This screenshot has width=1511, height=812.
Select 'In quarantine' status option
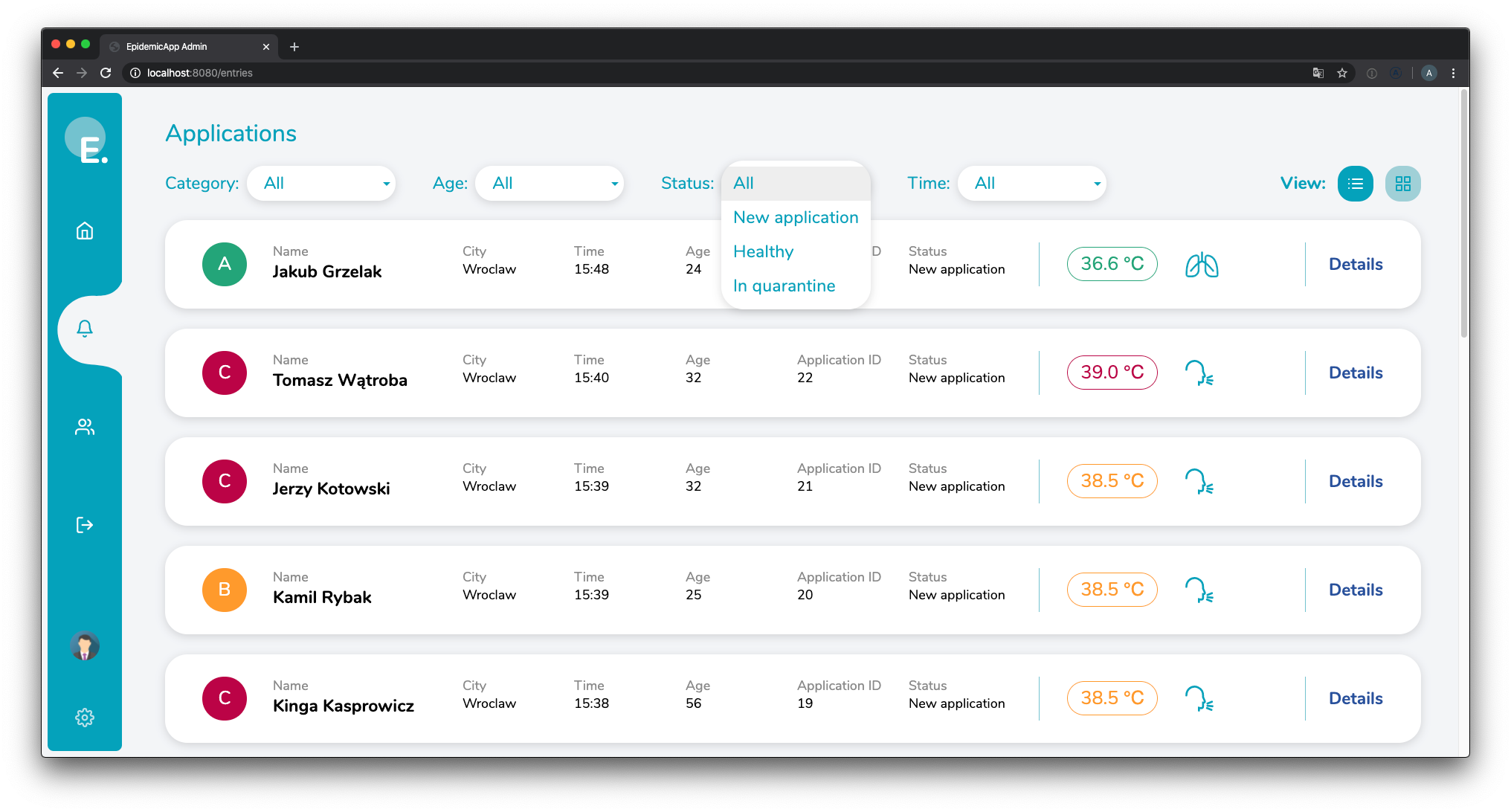tap(785, 286)
